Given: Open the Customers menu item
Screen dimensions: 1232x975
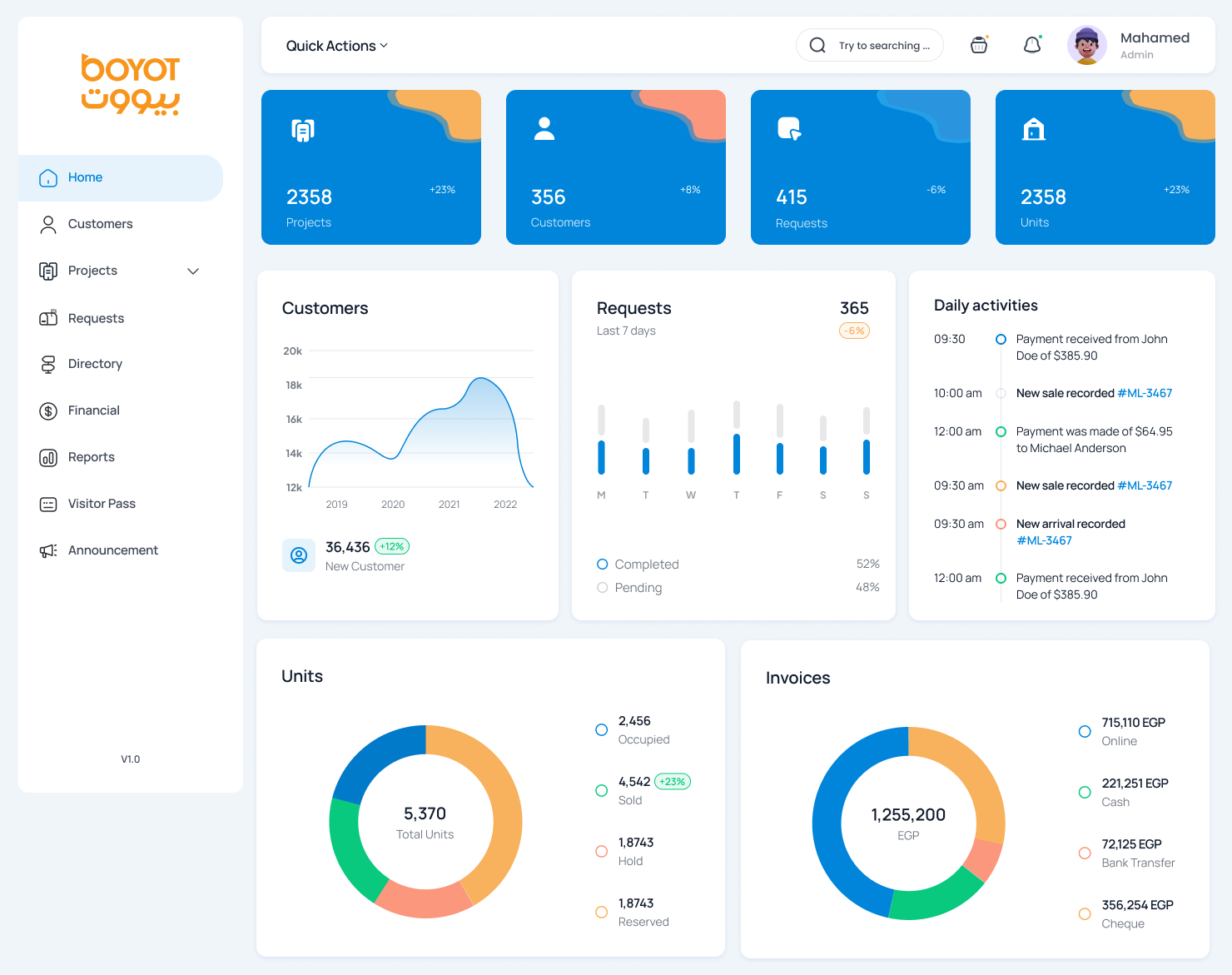Looking at the screenshot, I should [x=100, y=224].
